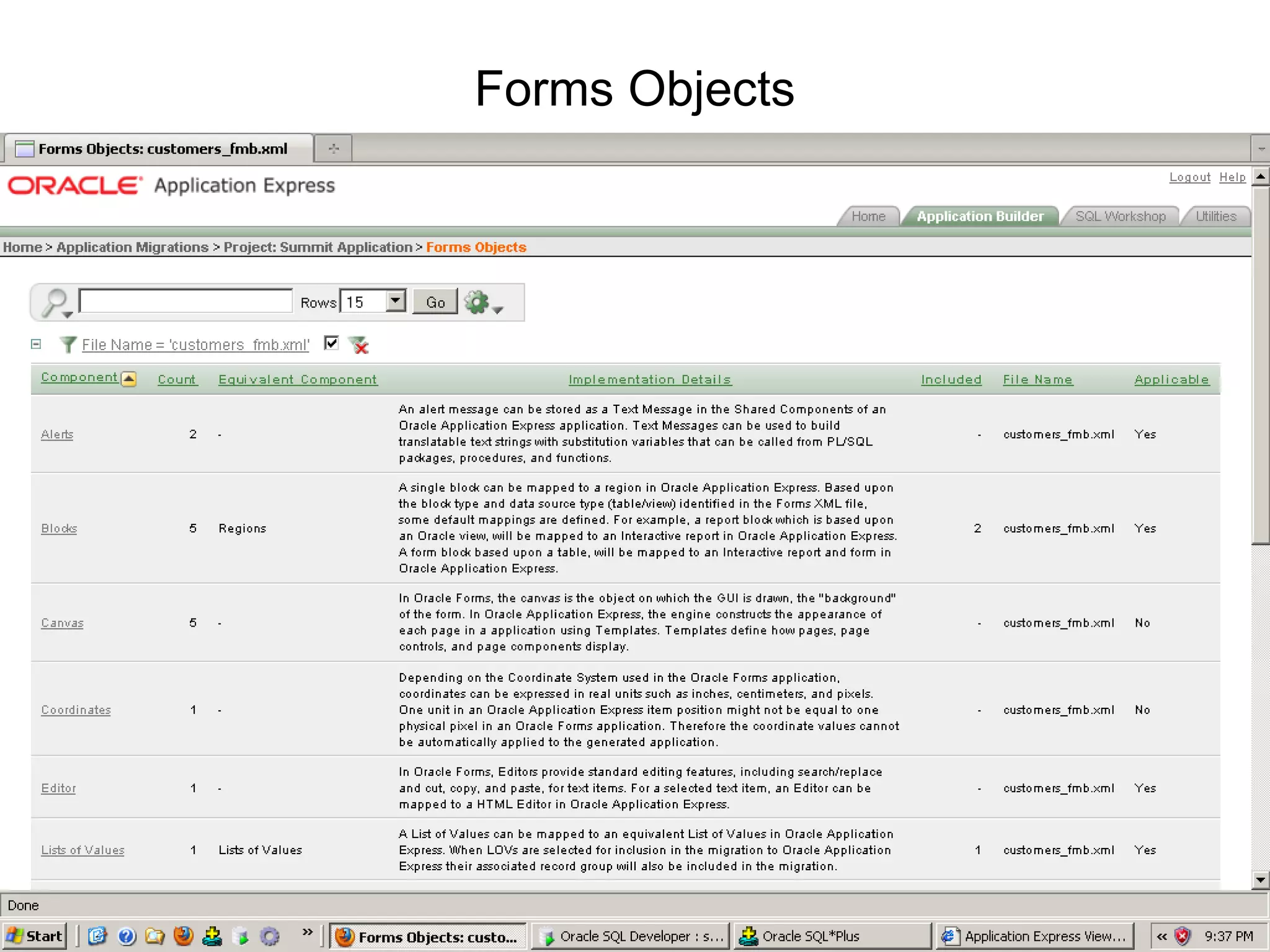Sort by Implementation Details column

pos(650,379)
